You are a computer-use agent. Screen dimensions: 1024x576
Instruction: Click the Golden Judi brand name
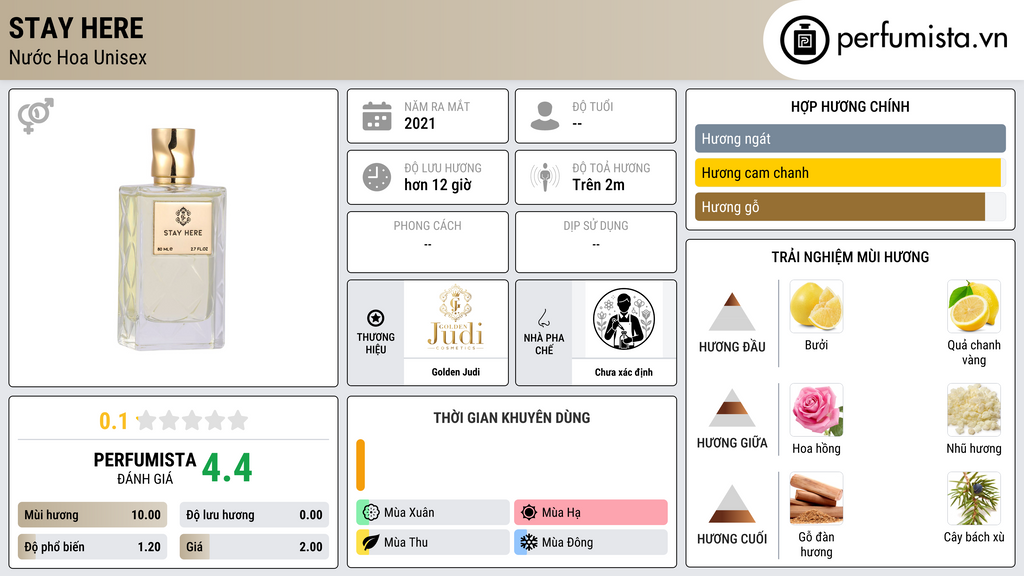click(x=456, y=372)
